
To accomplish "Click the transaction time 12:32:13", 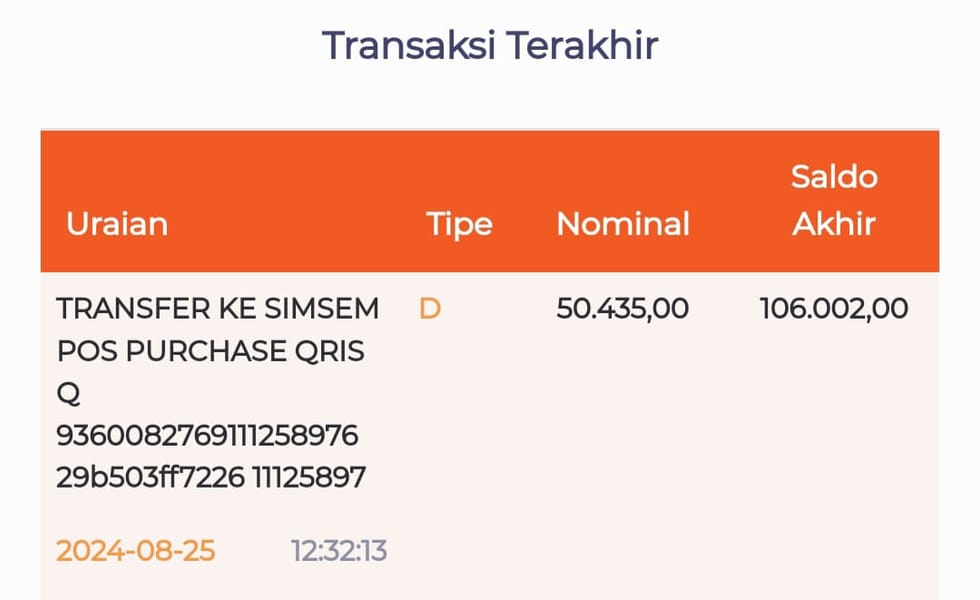I will tap(338, 550).
